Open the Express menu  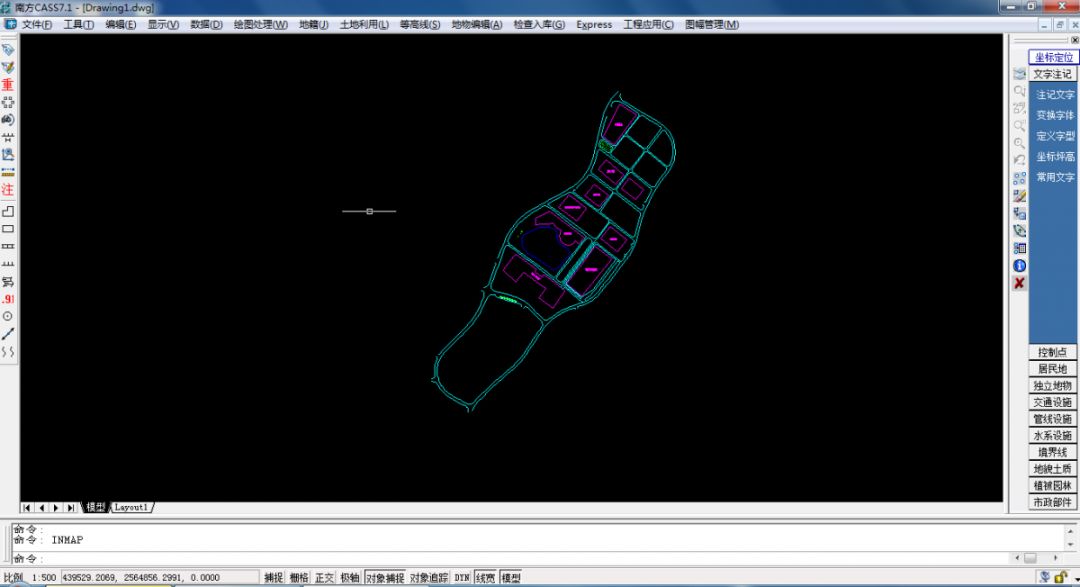click(x=594, y=25)
